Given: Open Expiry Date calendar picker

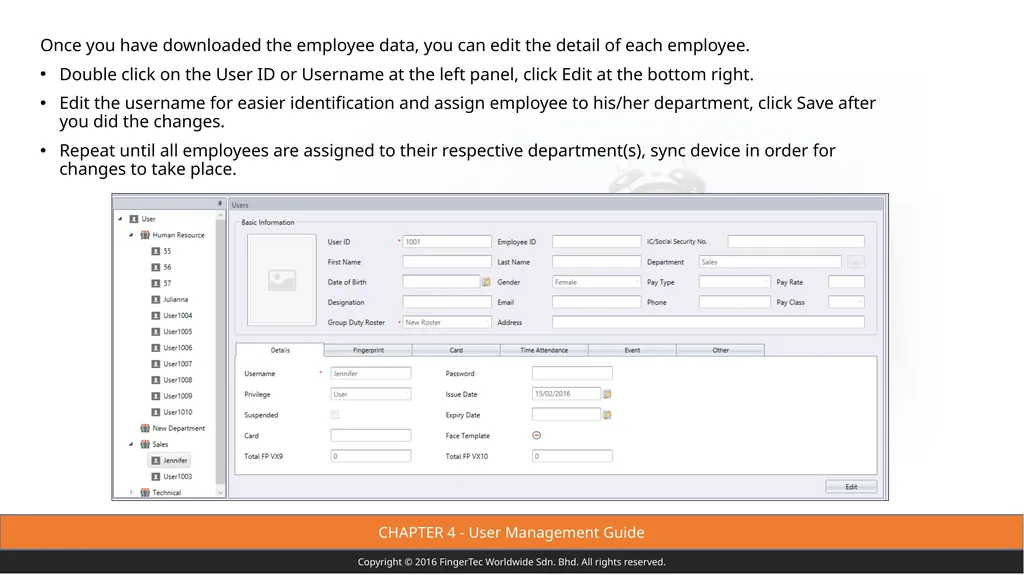Looking at the screenshot, I should click(x=607, y=415).
